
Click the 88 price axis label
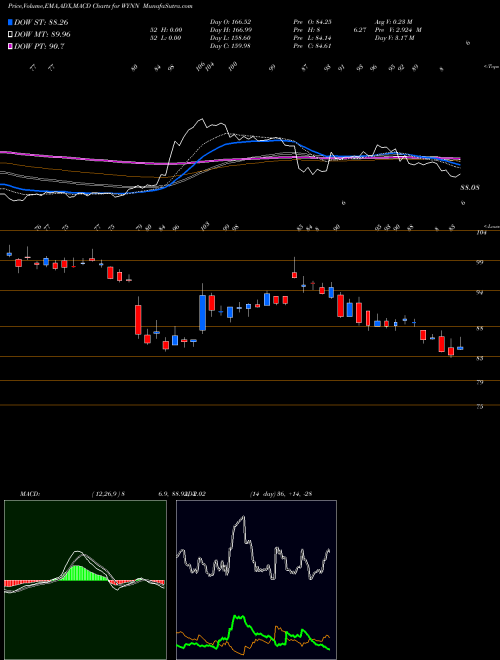pos(481,328)
